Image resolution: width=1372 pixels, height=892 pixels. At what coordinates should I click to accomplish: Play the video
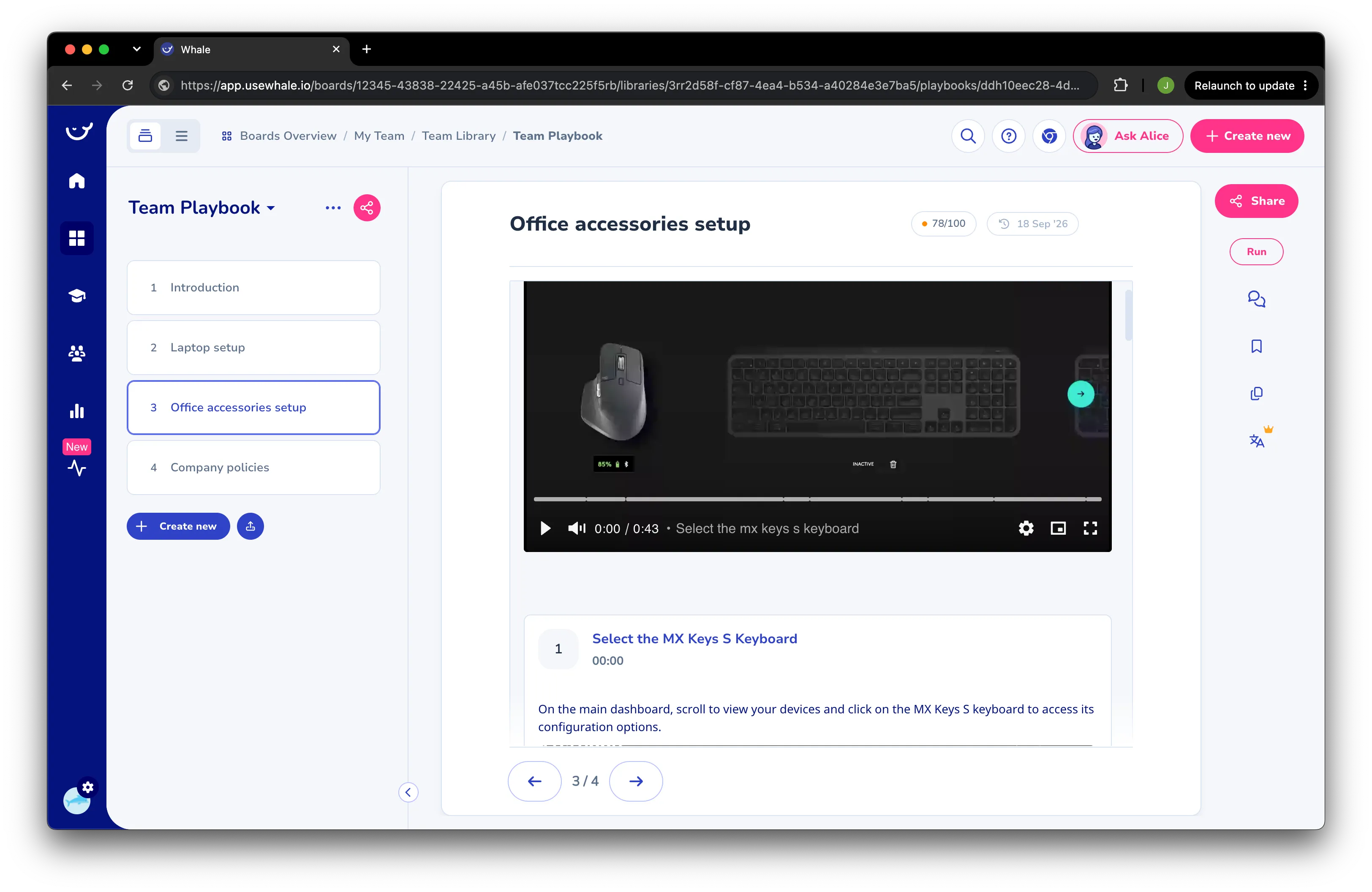(545, 528)
